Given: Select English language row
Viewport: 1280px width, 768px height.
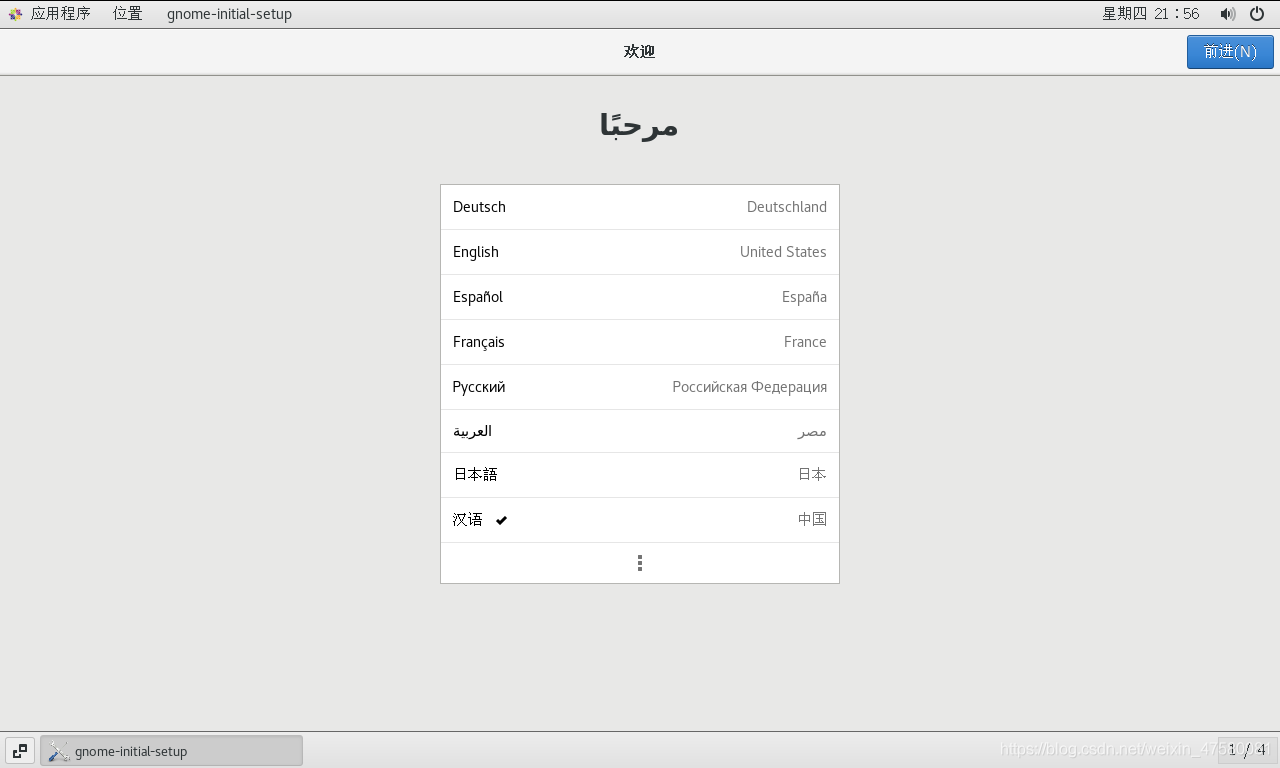Looking at the screenshot, I should point(640,252).
